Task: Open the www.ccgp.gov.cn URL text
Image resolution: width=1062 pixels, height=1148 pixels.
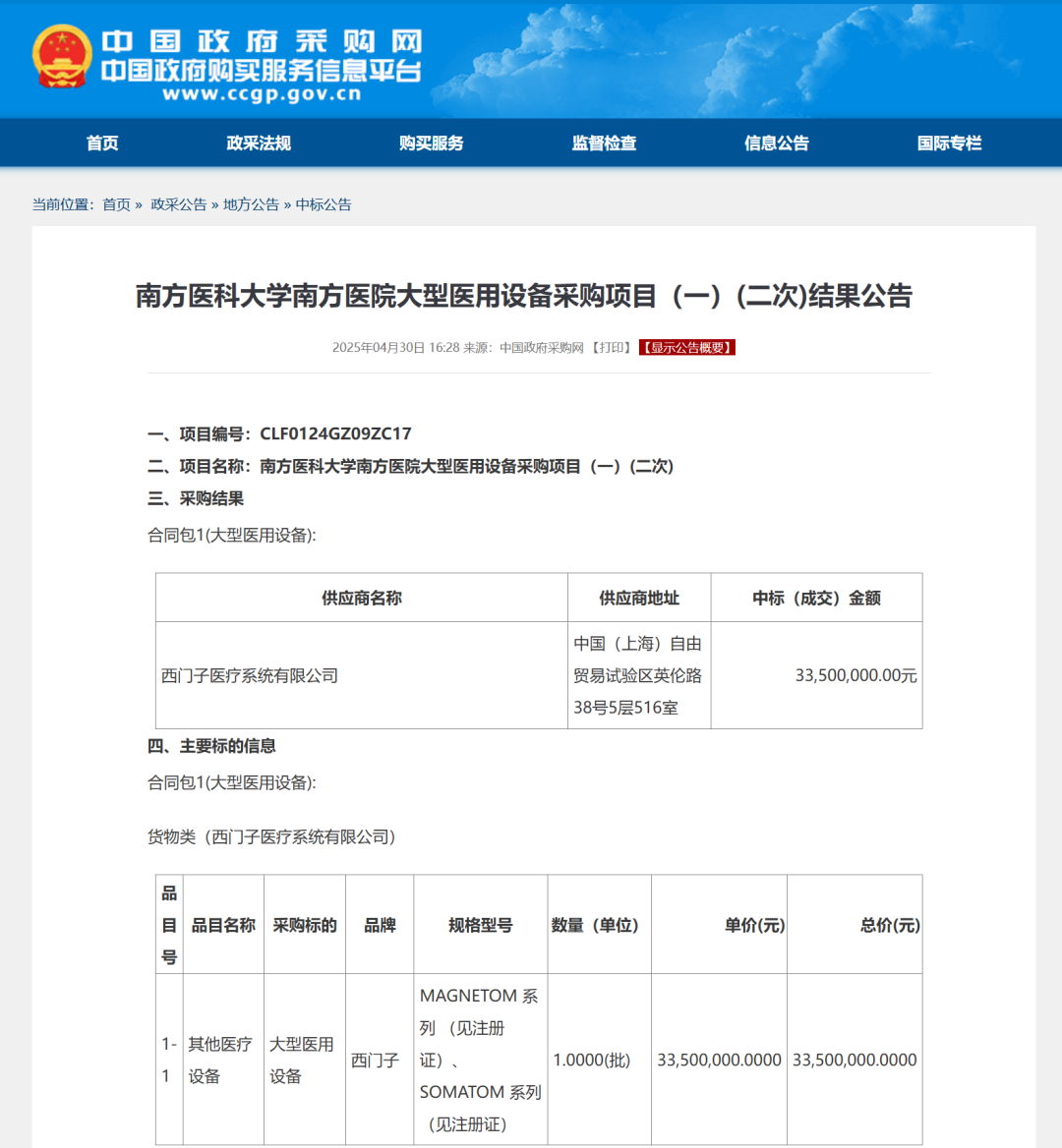Action: (x=263, y=93)
